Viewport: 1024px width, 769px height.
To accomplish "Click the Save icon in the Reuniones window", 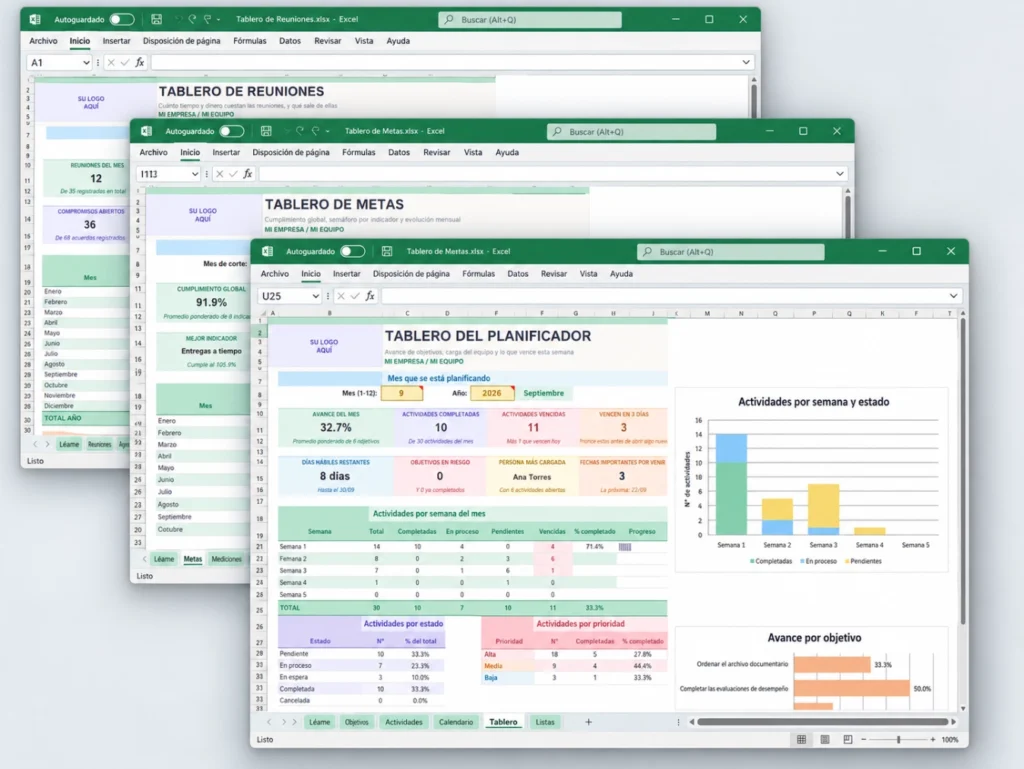I will (156, 20).
